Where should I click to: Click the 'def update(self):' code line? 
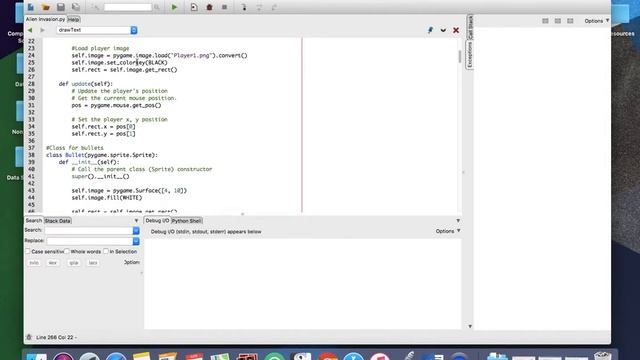point(86,84)
